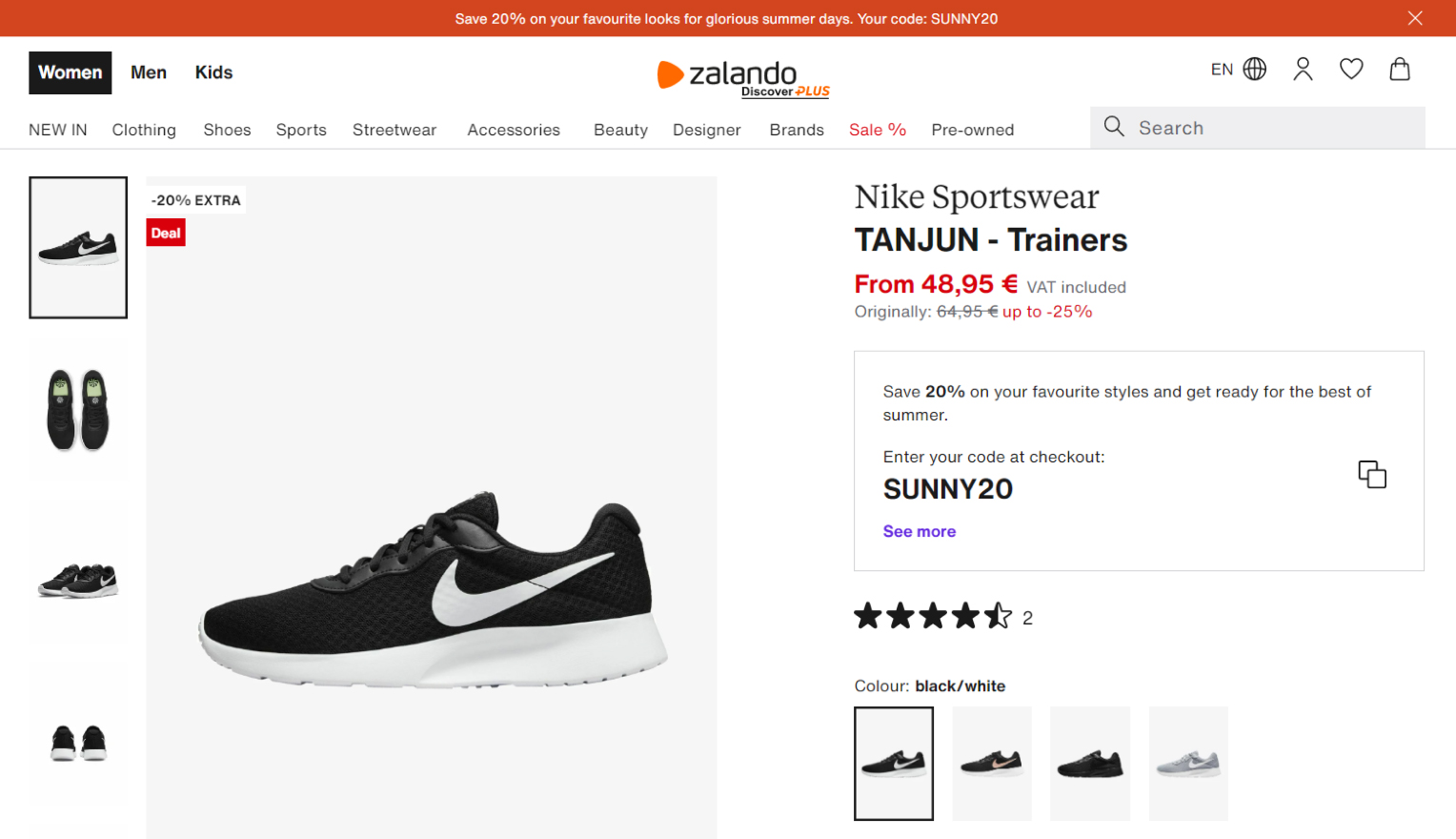Click the search magnifier icon
Screen dimensions: 1456x839
point(1114,127)
